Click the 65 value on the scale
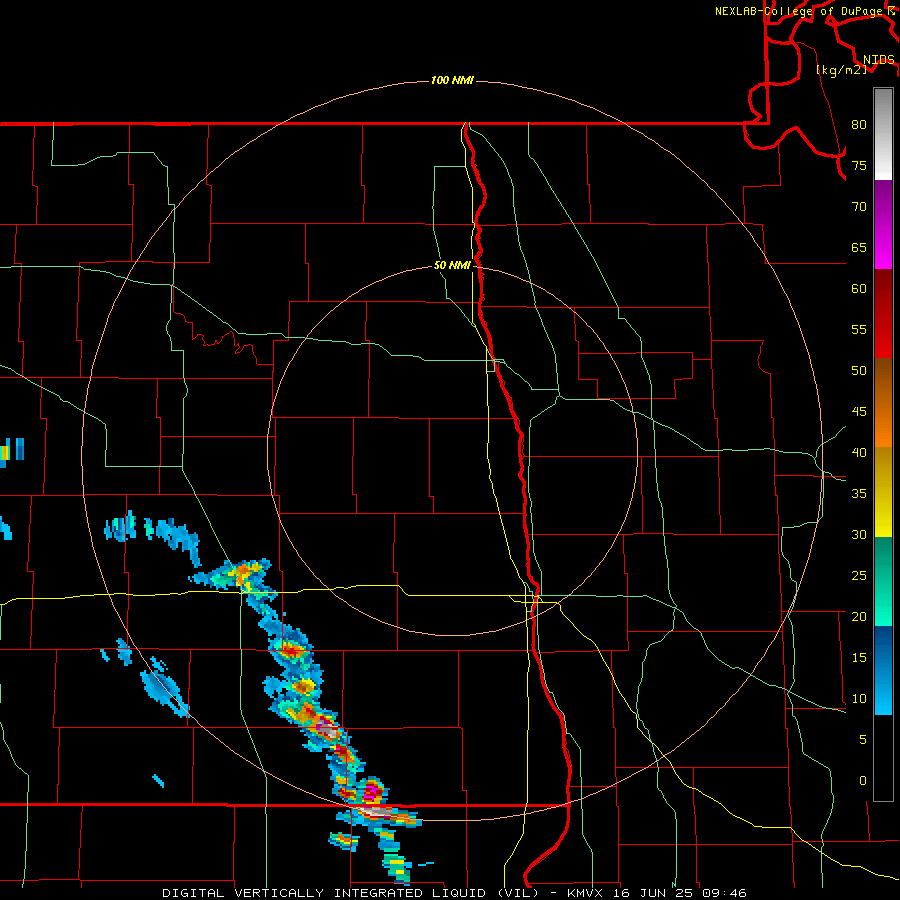Viewport: 900px width, 900px height. coord(859,247)
